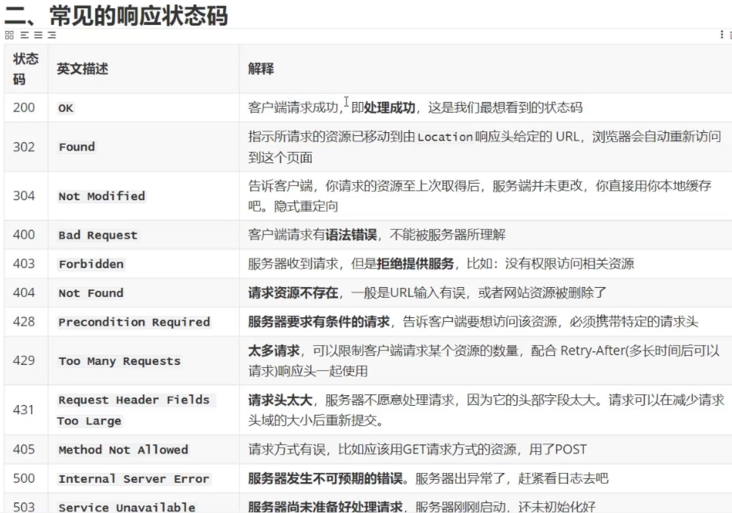Screen dimensions: 732x513
Task: Apply left alignment to the table
Action: tap(24, 35)
